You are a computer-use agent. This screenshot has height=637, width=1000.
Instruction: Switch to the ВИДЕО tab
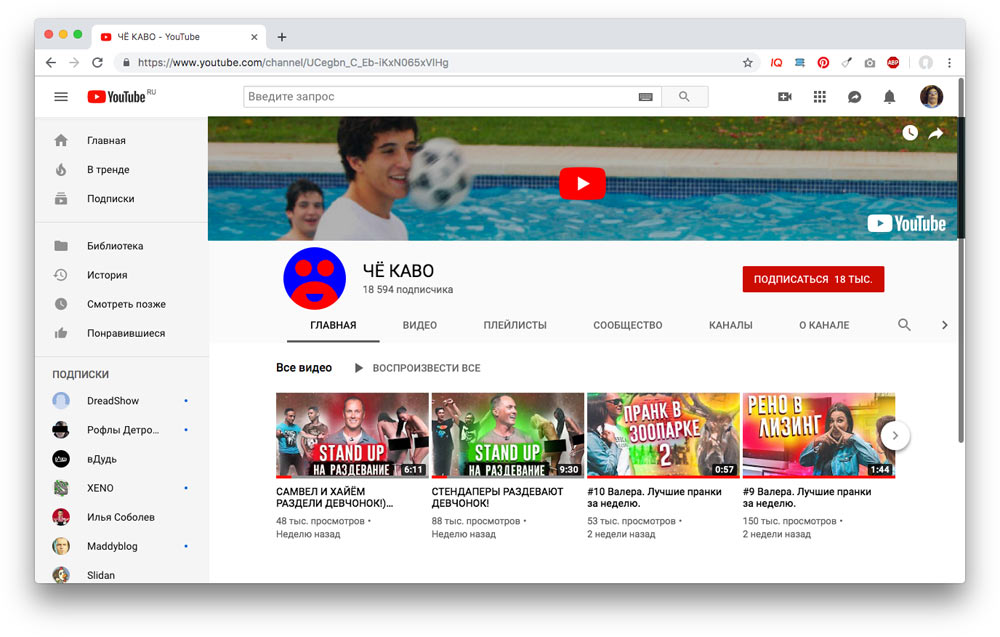pos(420,325)
